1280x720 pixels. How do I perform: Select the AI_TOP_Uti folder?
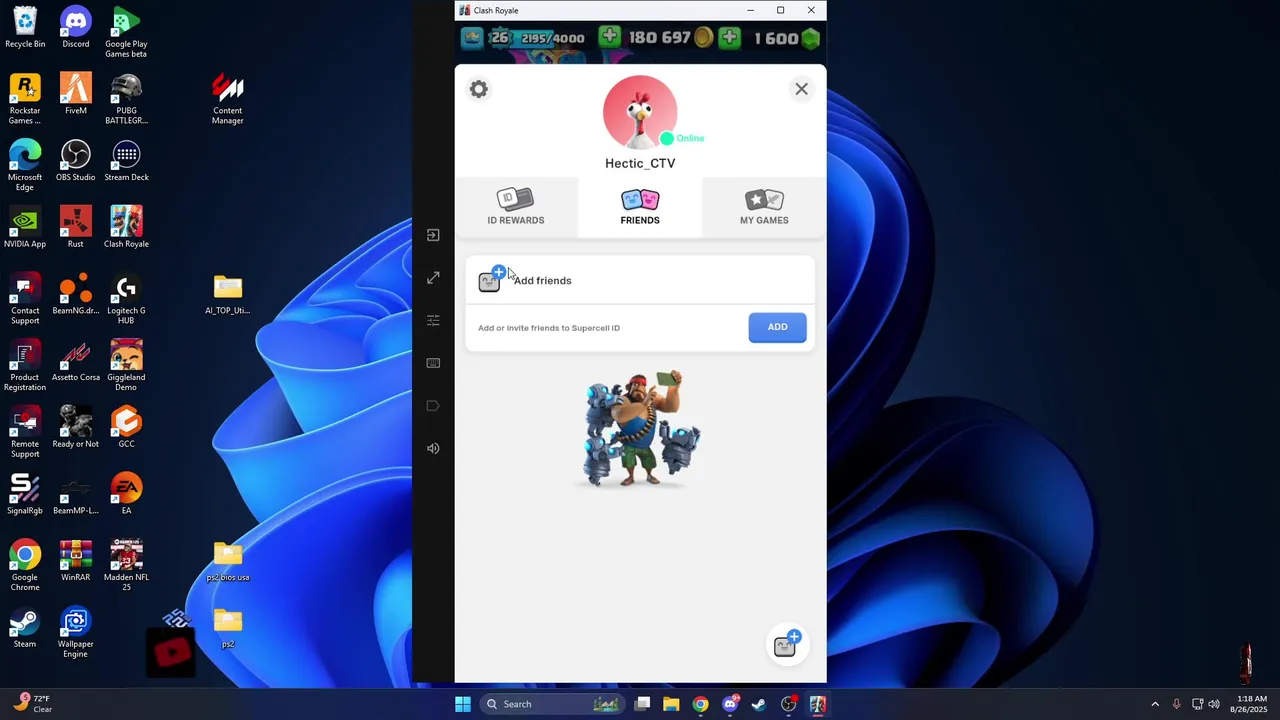(228, 294)
